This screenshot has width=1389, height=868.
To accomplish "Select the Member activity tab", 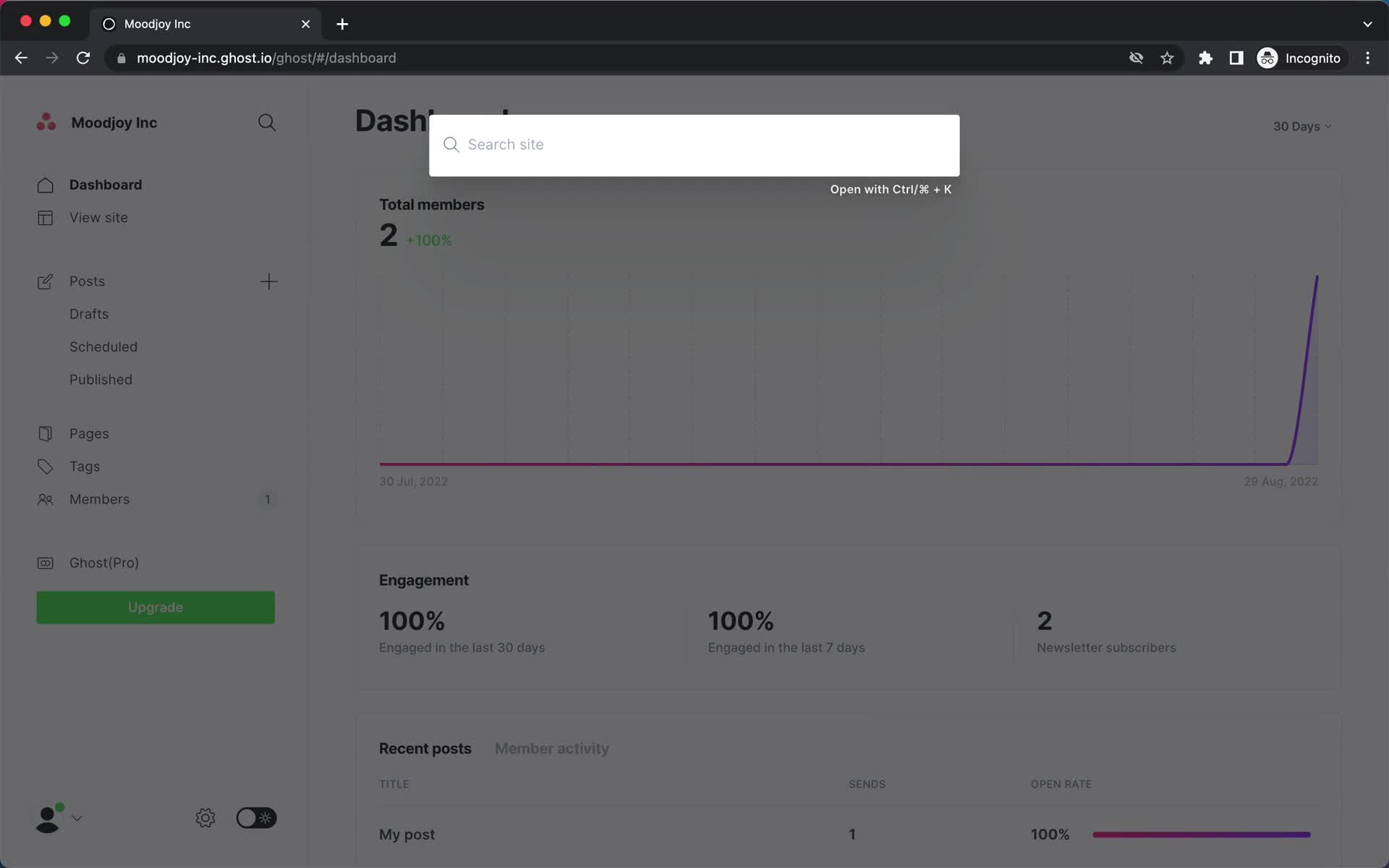I will pyautogui.click(x=552, y=748).
